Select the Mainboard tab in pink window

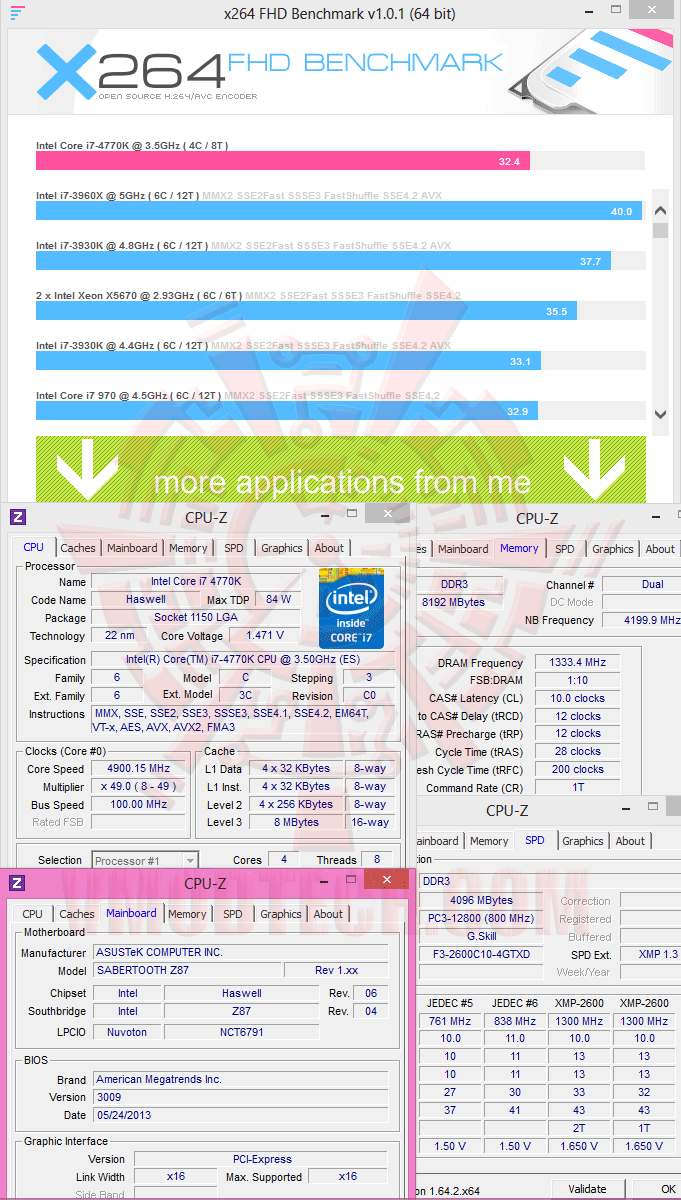pyautogui.click(x=131, y=913)
